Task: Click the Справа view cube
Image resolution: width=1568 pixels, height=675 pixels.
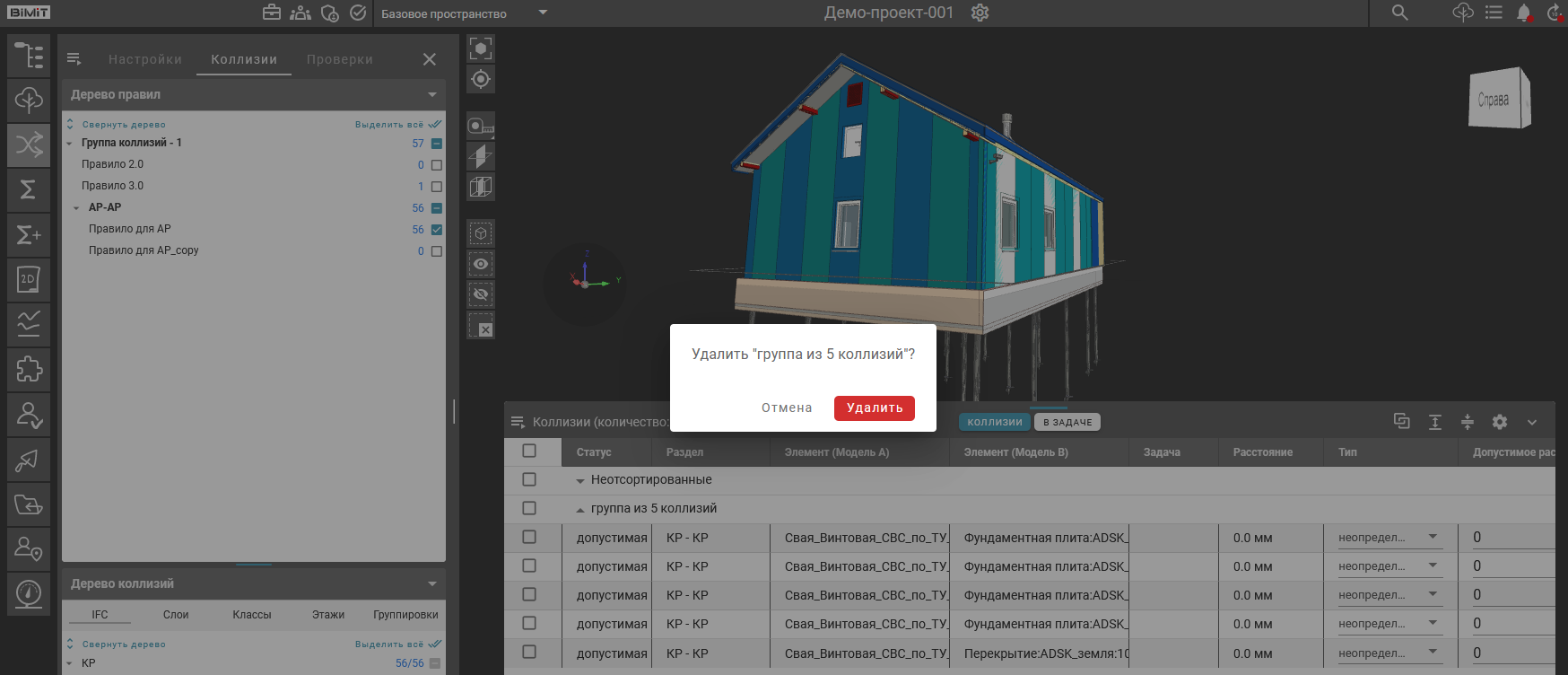Action: coord(1496,100)
